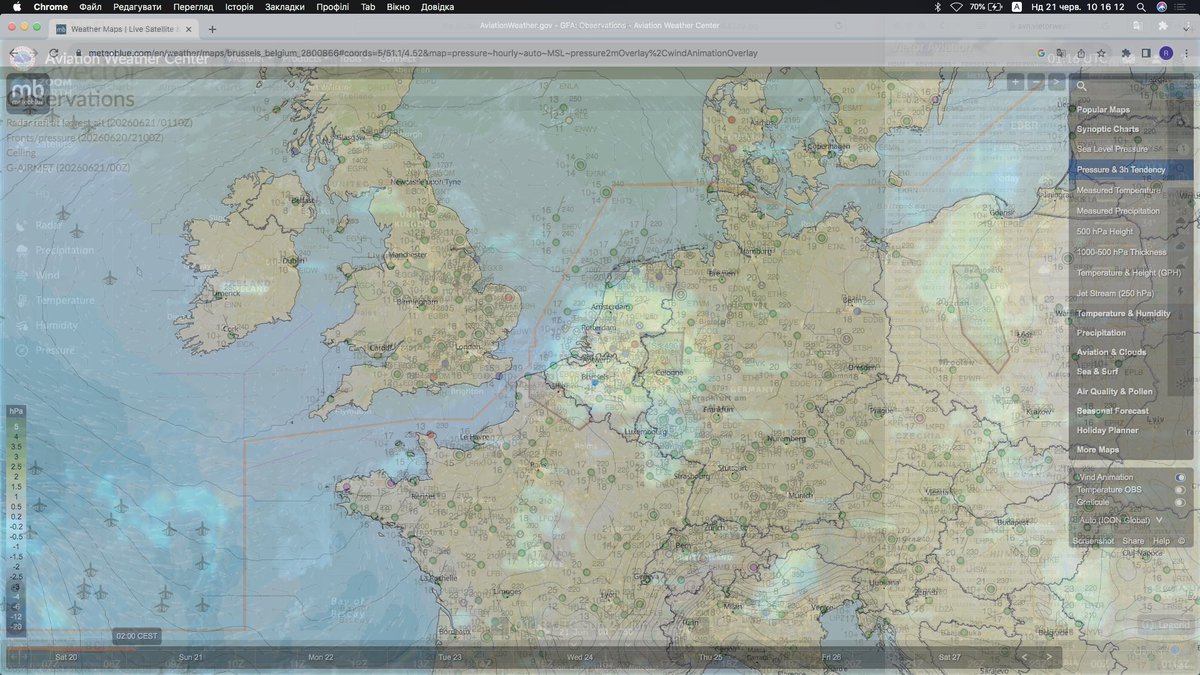
Task: Click the Pressure gauge layer icon
Action: [22, 350]
